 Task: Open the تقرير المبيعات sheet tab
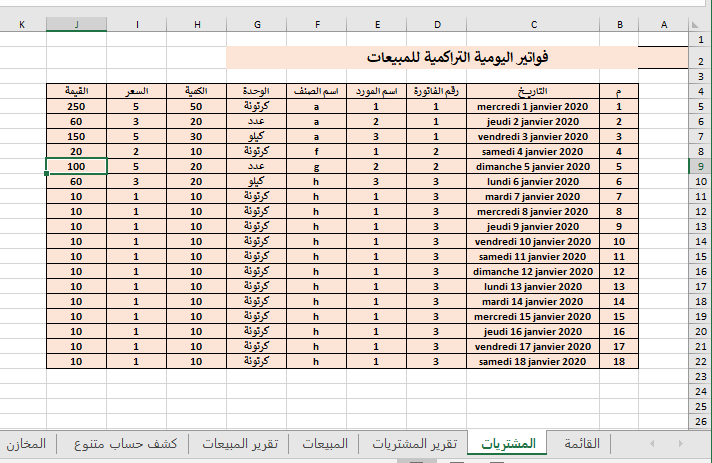click(x=239, y=443)
